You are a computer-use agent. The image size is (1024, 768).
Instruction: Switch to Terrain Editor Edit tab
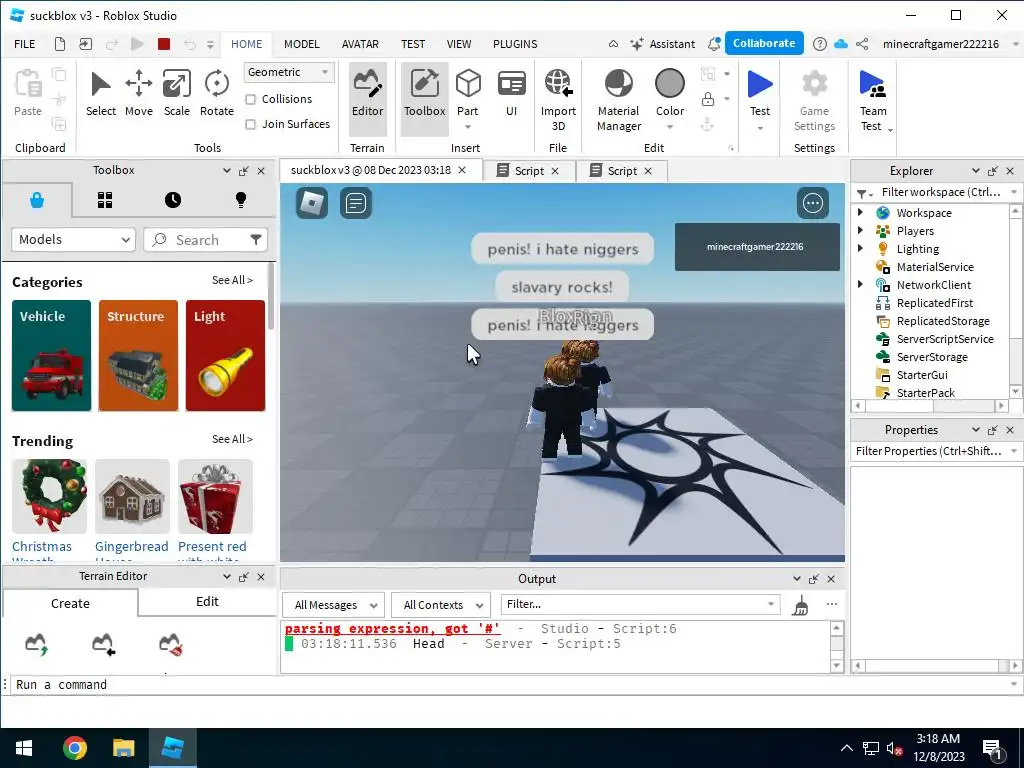point(207,602)
